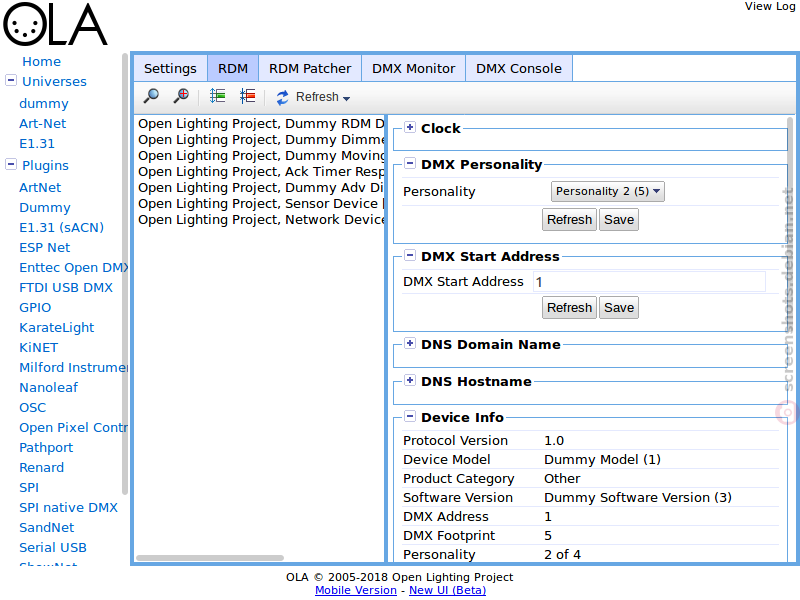Select the GPIO plugin
This screenshot has width=800, height=600.
(35, 308)
